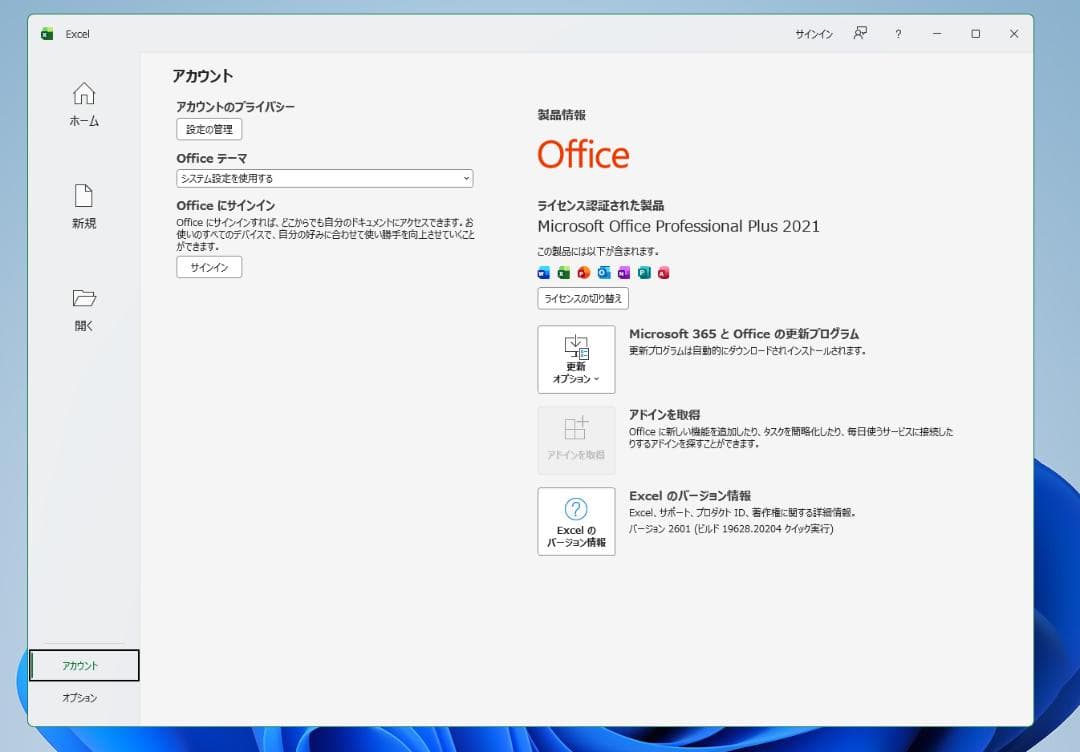Open Help with the question mark icon
This screenshot has width=1080, height=752.
pyautogui.click(x=898, y=34)
